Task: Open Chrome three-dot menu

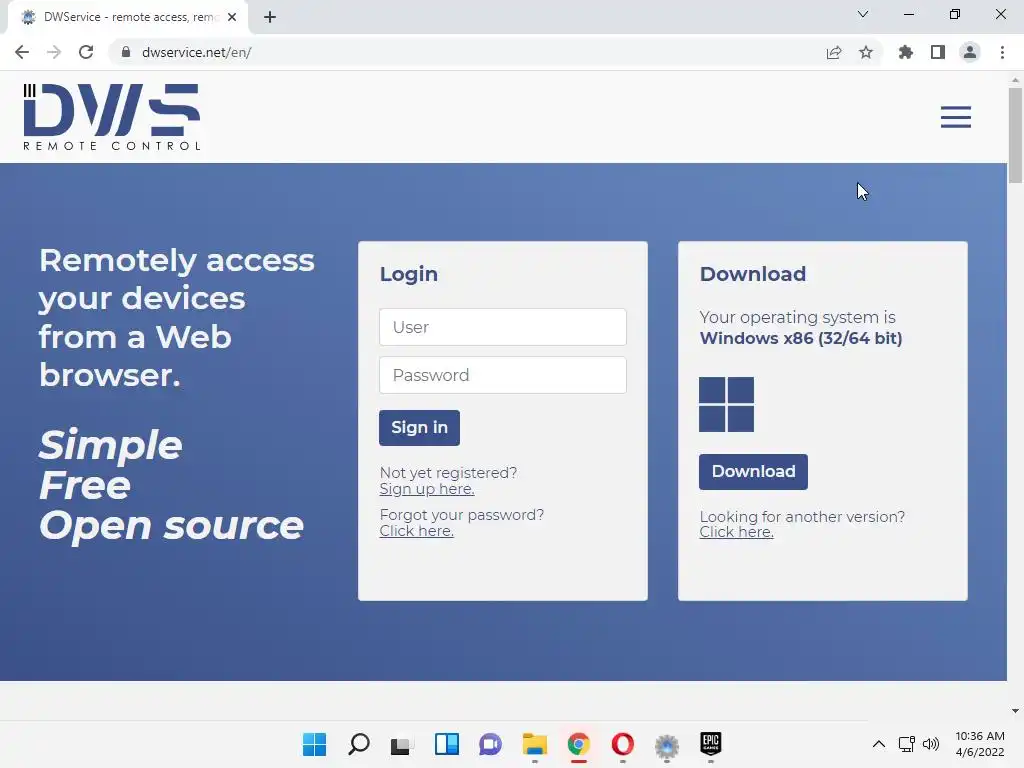Action: (1002, 52)
